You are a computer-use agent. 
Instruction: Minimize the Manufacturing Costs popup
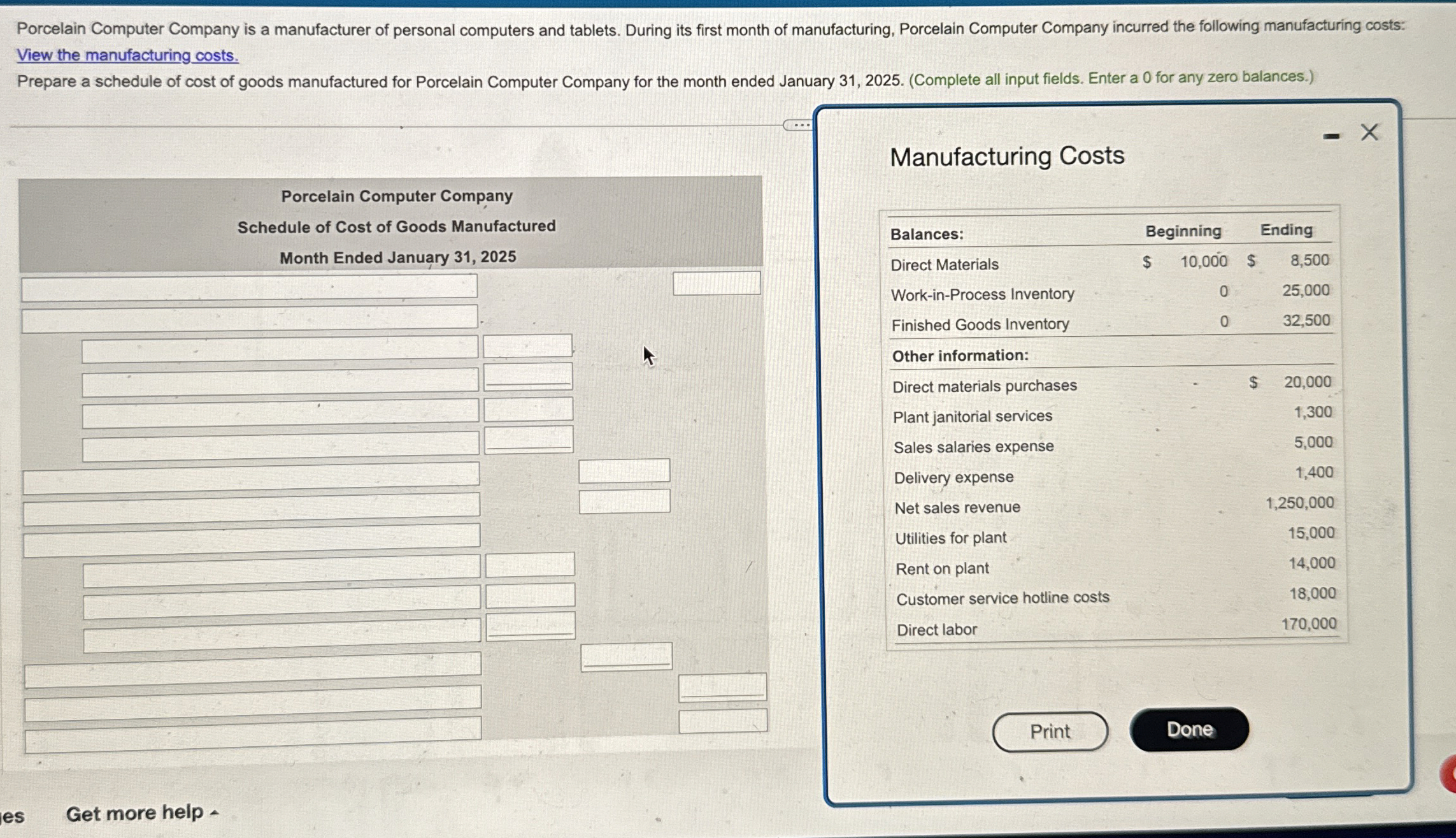click(1331, 136)
